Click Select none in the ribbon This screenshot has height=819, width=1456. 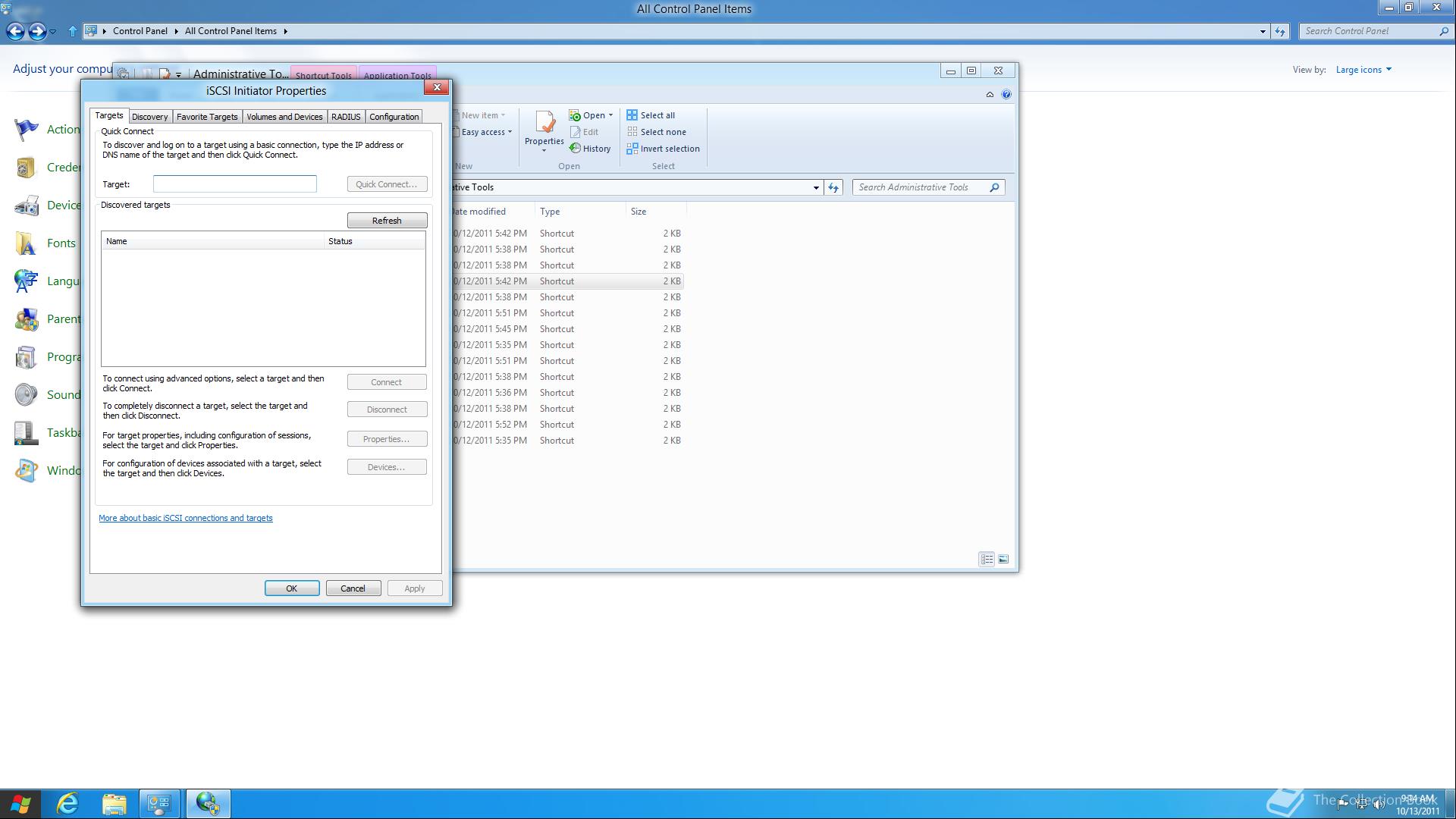657,132
